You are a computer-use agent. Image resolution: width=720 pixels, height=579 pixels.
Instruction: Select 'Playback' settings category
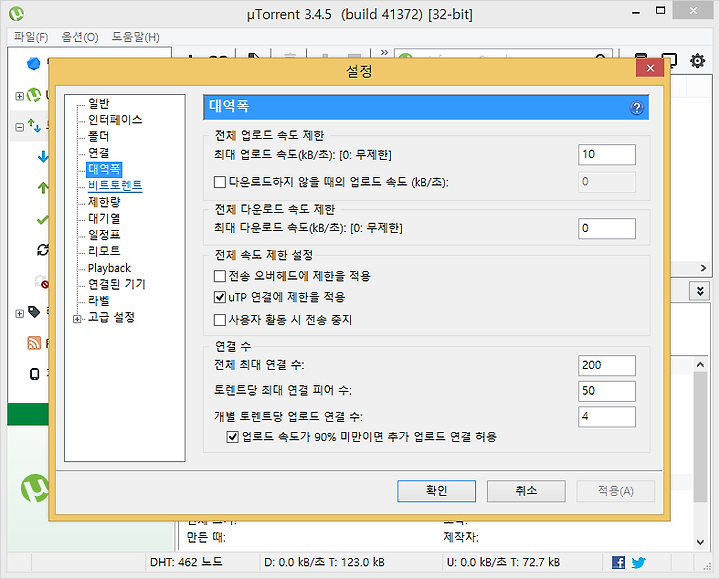click(x=109, y=268)
